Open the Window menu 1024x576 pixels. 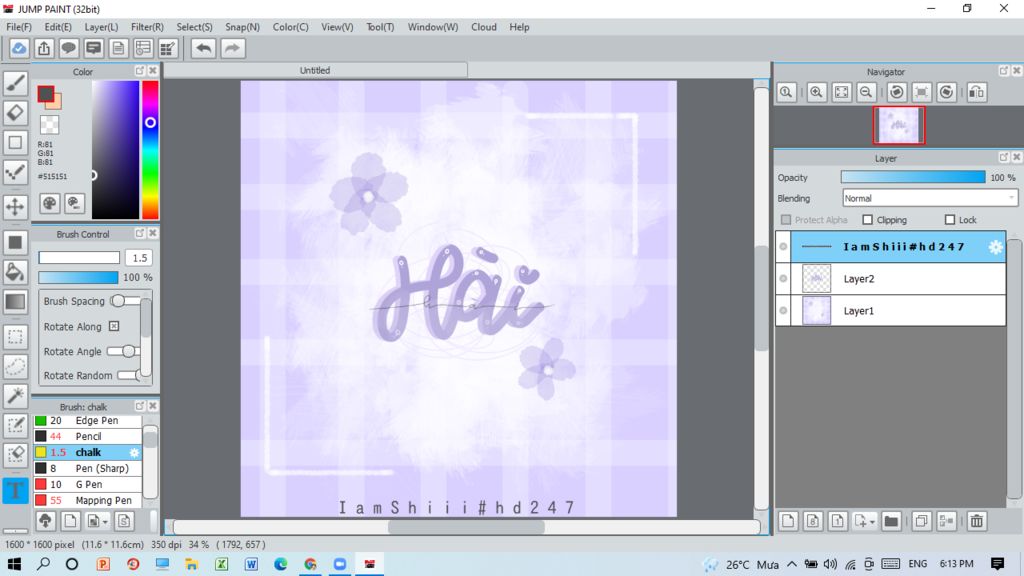(433, 27)
